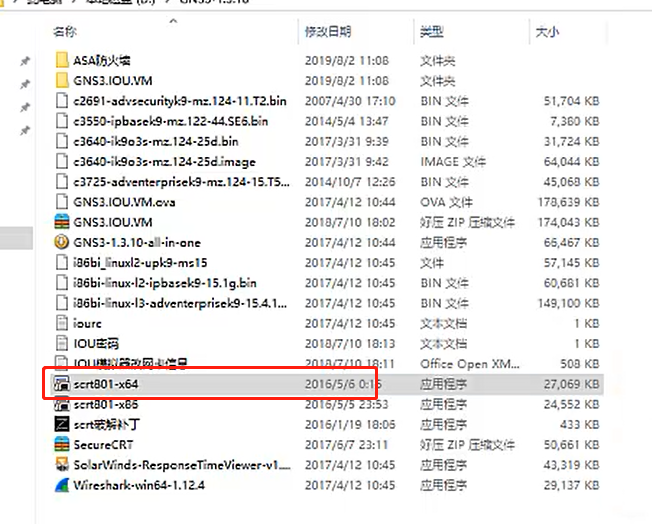Click the c3640-ik9o3s-mz.124-25d.bin file icon
Viewport: 652px width, 524px height.
62,141
